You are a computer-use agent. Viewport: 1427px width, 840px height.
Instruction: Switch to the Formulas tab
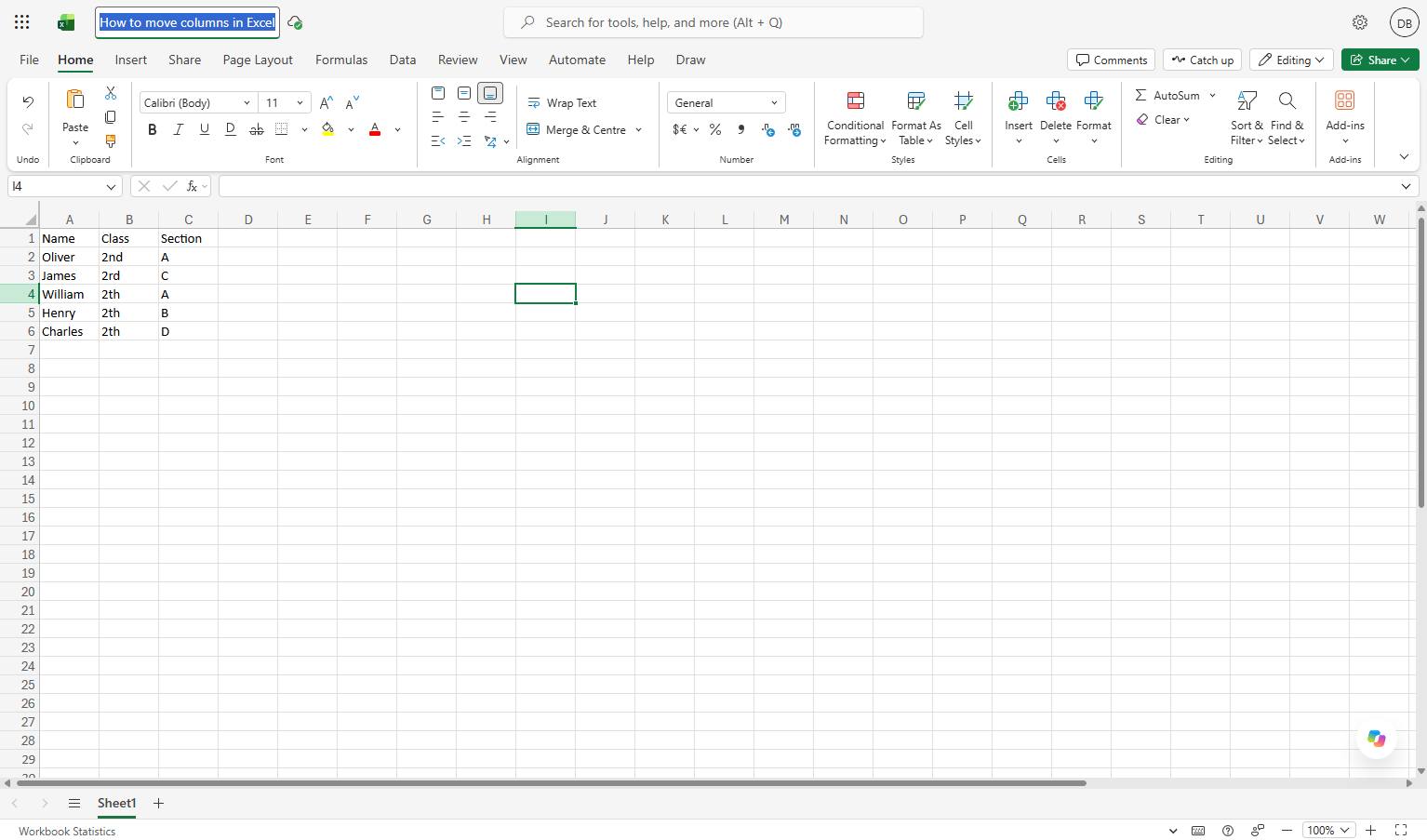341,60
